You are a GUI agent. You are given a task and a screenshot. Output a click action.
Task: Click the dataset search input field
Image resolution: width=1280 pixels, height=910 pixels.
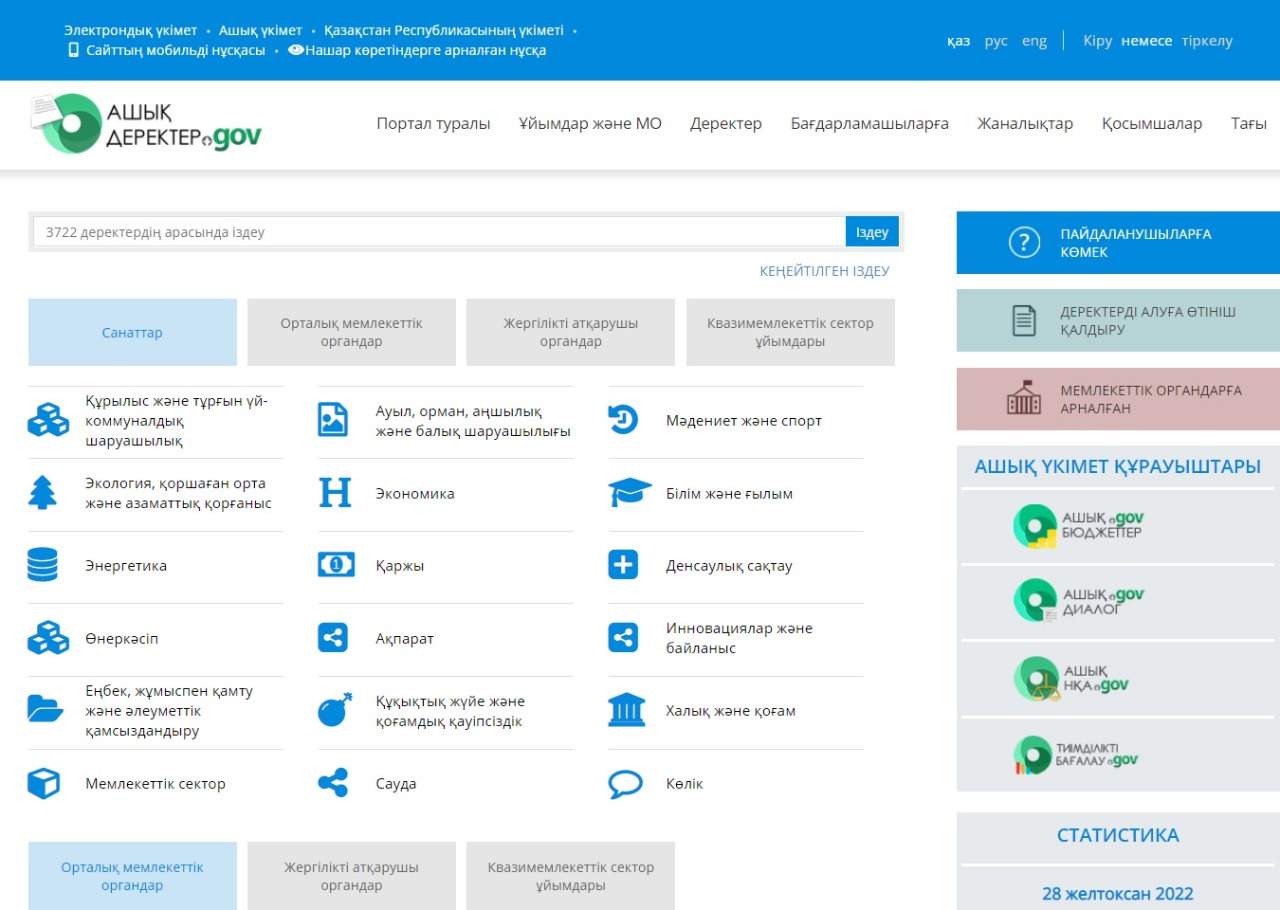click(440, 232)
